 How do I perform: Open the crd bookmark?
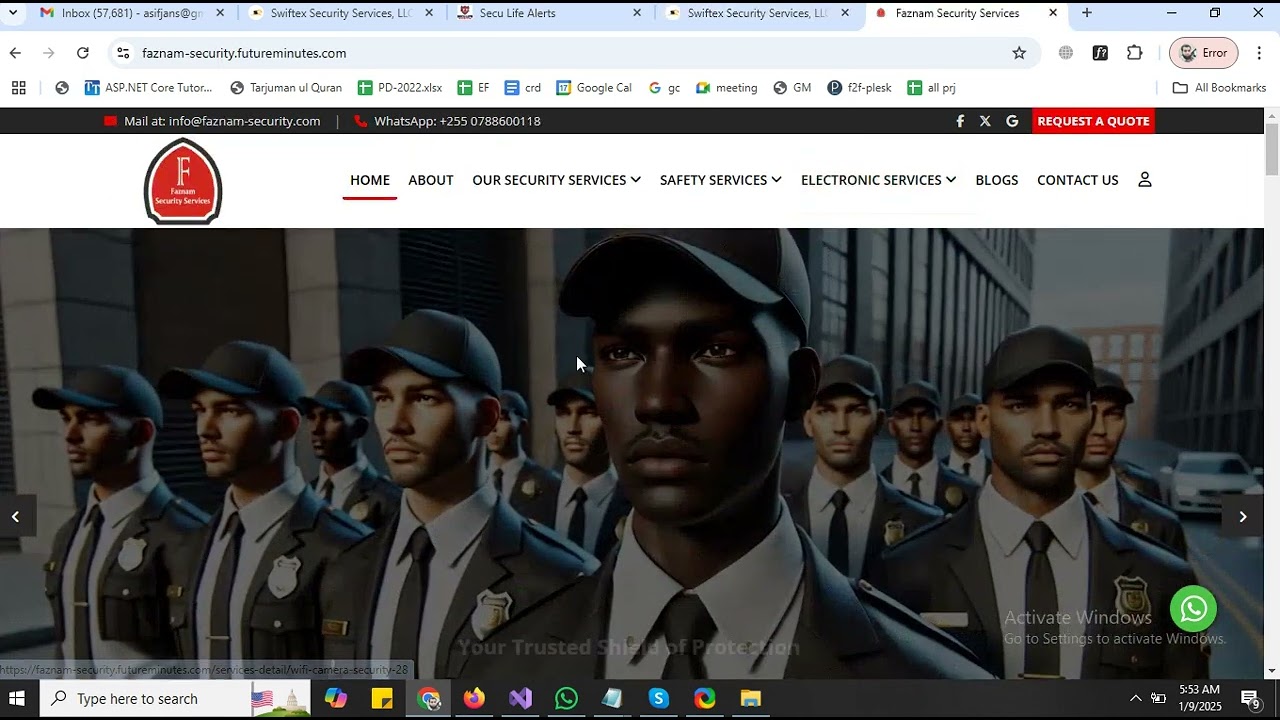click(523, 88)
